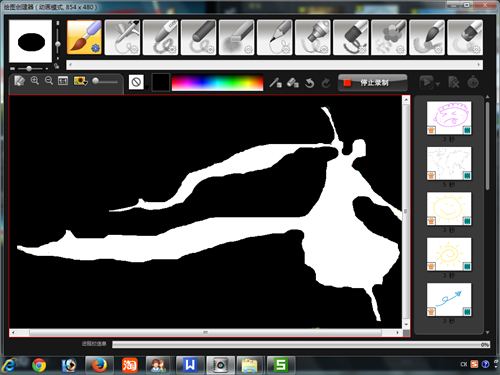Image resolution: width=500 pixels, height=375 pixels.
Task: Select the Crayon tool
Action: pyautogui.click(x=160, y=37)
